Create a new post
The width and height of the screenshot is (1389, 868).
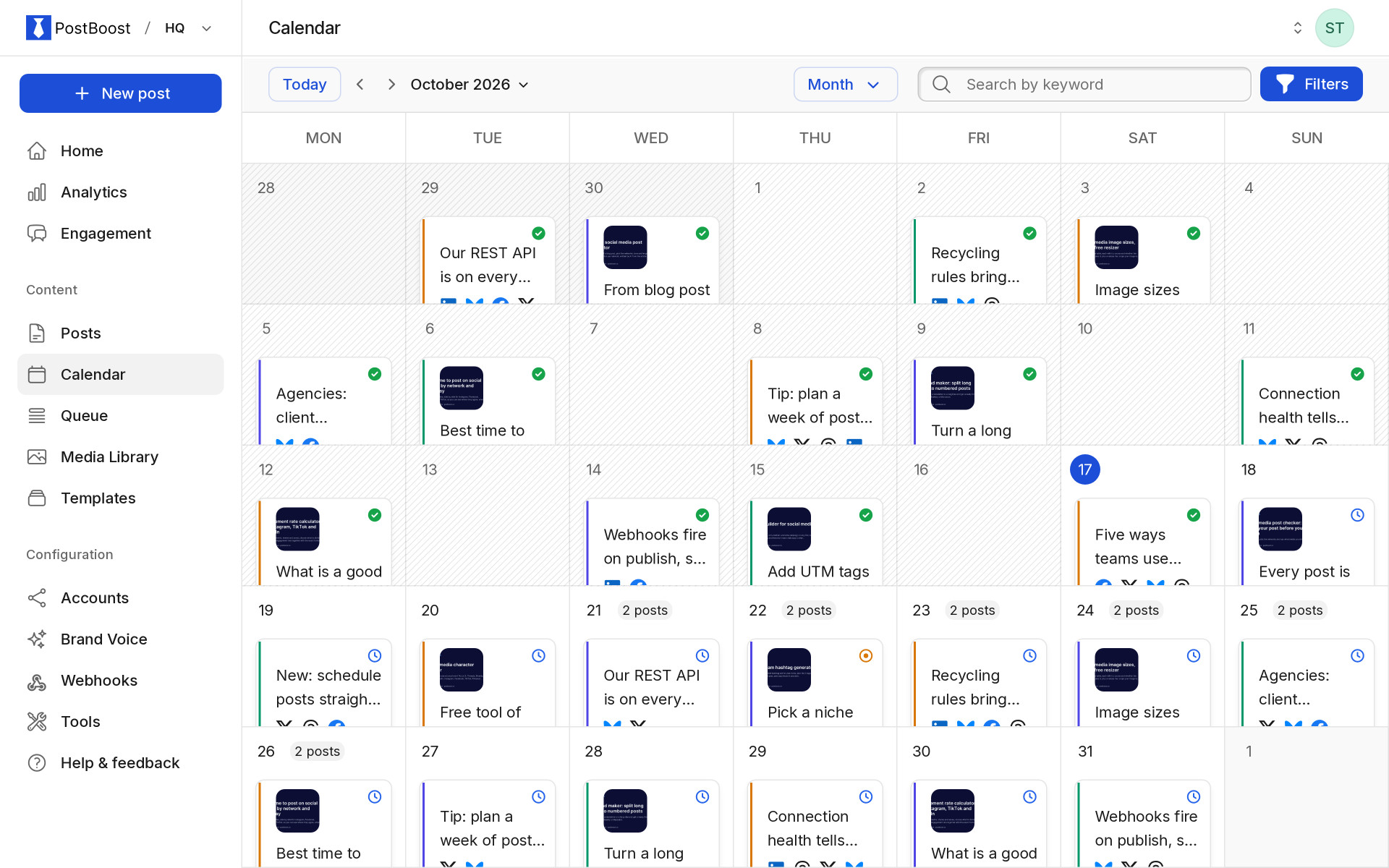(x=120, y=93)
